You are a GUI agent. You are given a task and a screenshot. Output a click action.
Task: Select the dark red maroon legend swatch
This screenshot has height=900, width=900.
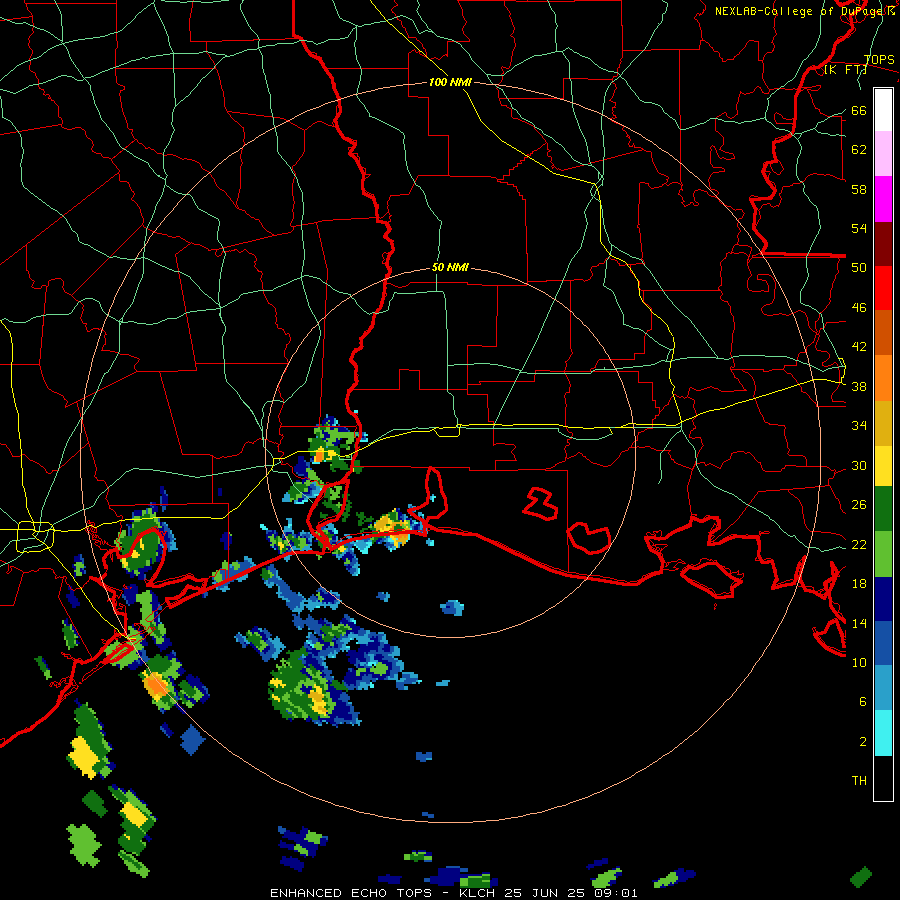click(x=883, y=243)
